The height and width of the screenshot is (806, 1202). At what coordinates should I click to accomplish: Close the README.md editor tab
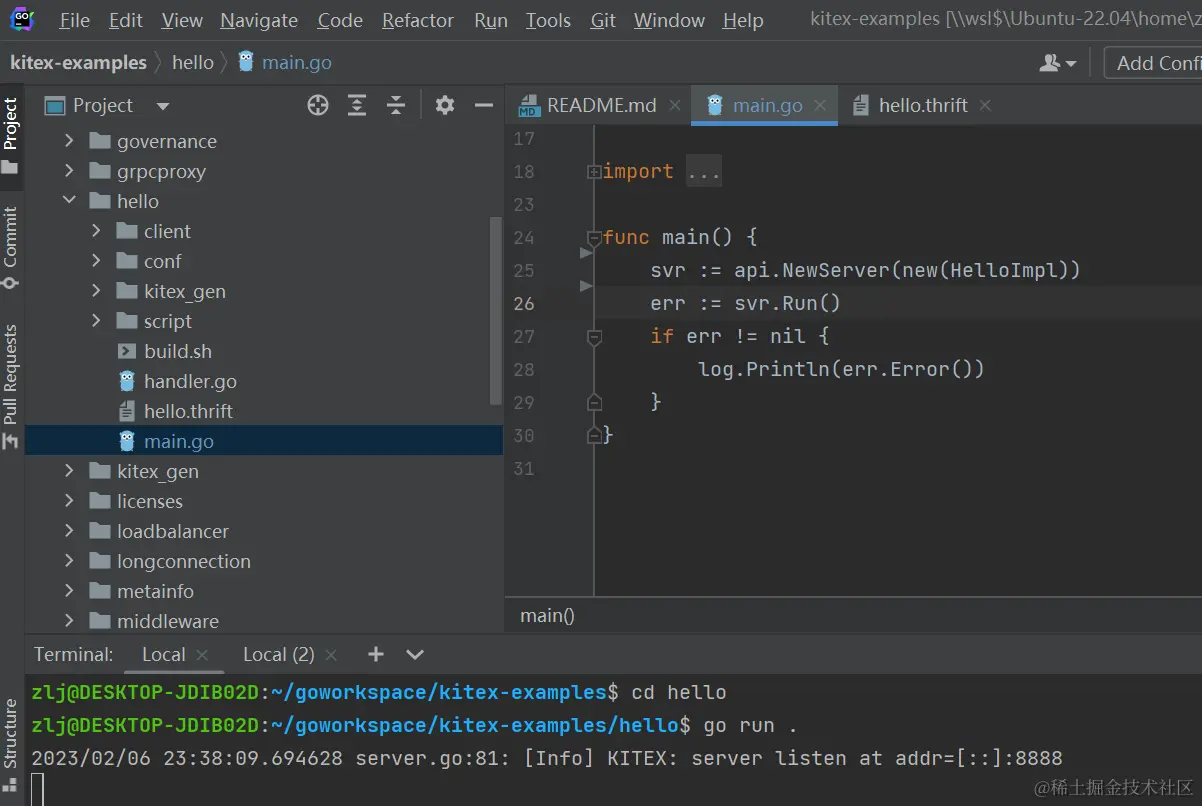click(x=675, y=105)
